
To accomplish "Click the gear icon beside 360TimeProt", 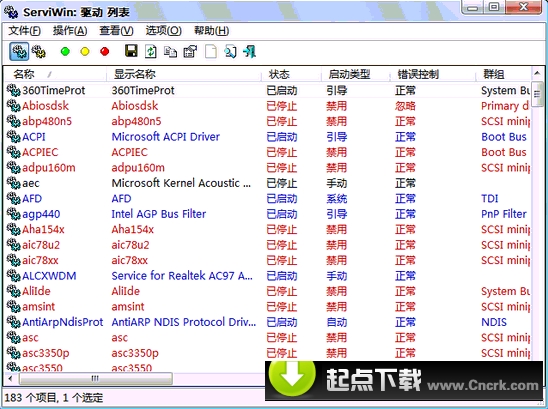I will pyautogui.click(x=13, y=90).
